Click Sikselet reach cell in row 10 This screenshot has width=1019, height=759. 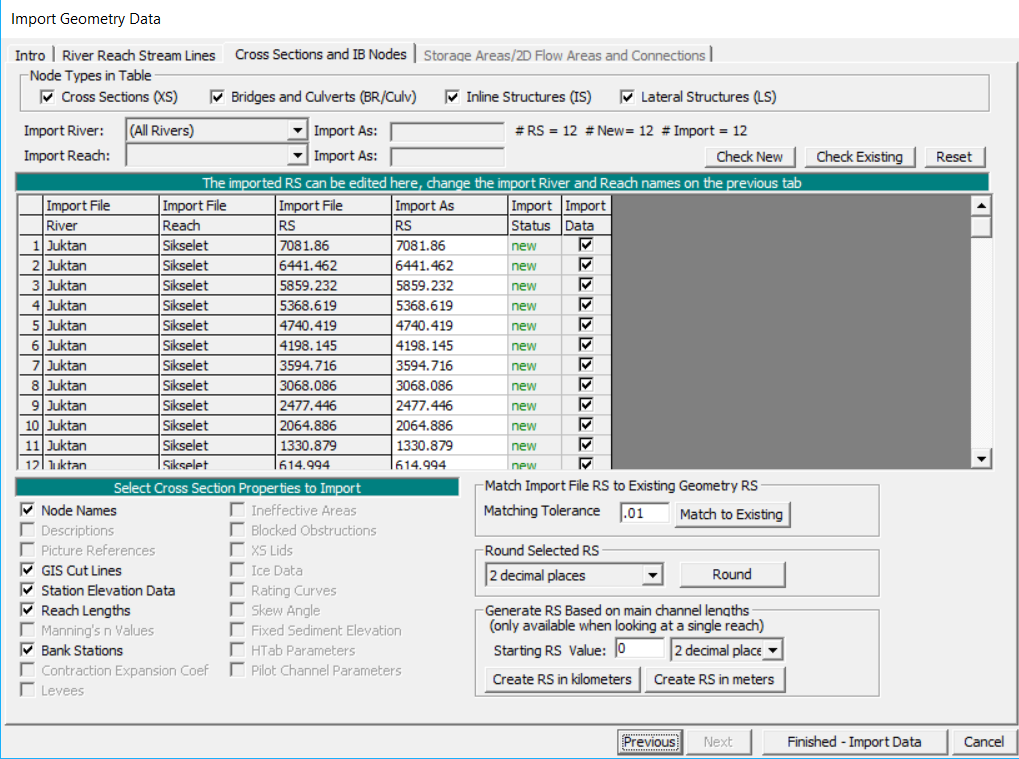217,426
